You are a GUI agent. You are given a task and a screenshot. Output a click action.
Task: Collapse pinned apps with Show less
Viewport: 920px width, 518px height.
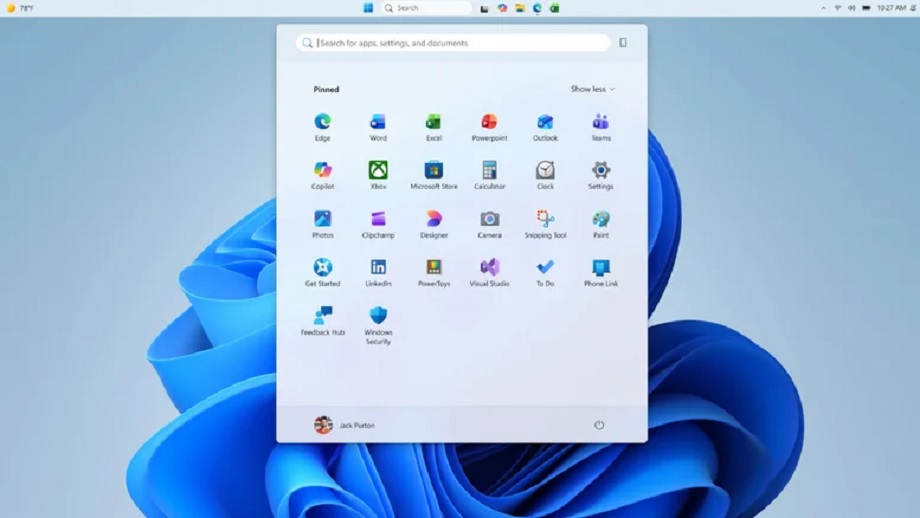[x=593, y=89]
